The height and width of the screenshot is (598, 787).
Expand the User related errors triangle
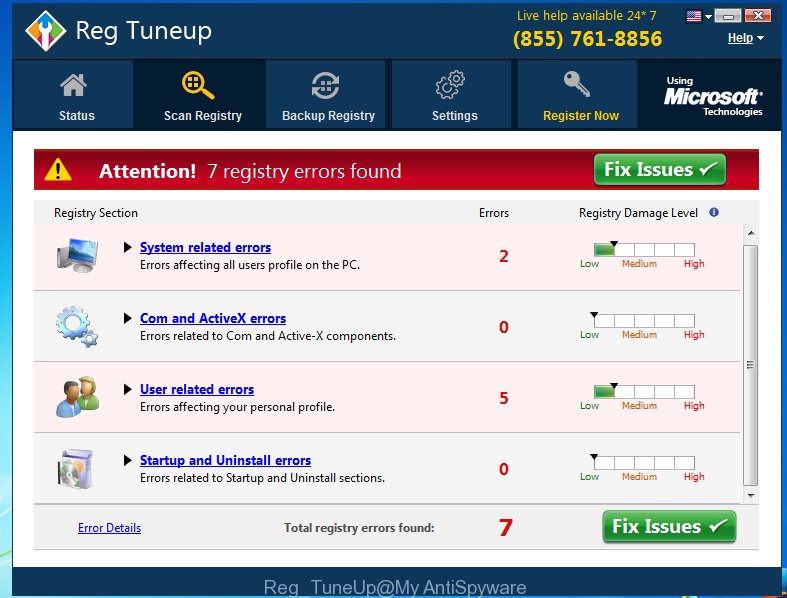tap(127, 389)
